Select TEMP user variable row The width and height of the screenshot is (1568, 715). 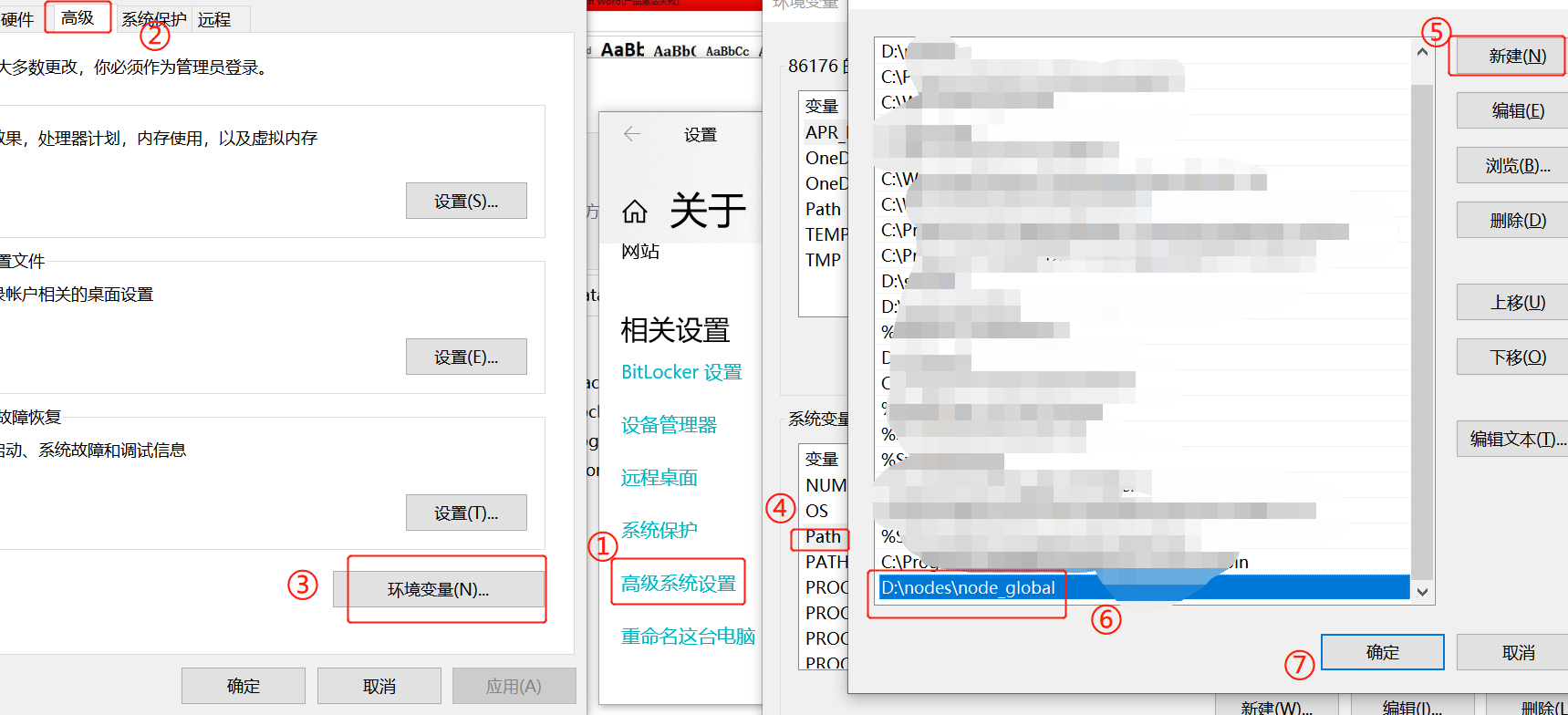coord(824,234)
